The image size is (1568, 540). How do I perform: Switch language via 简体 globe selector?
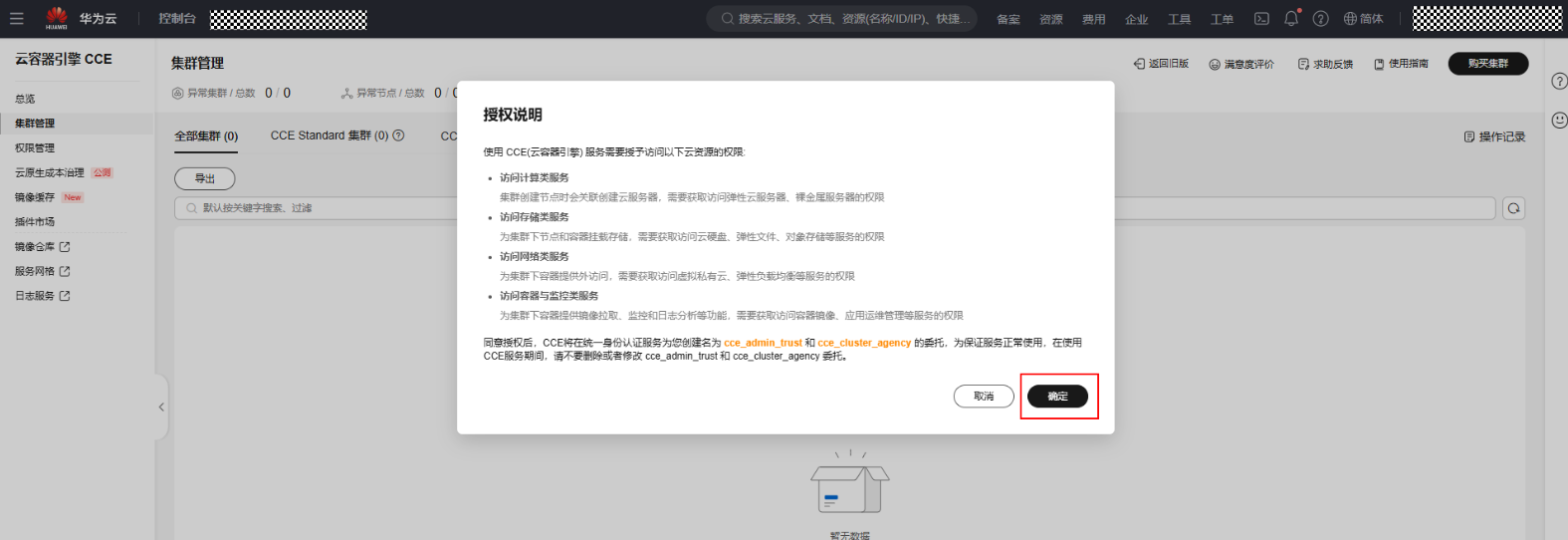(x=1363, y=18)
